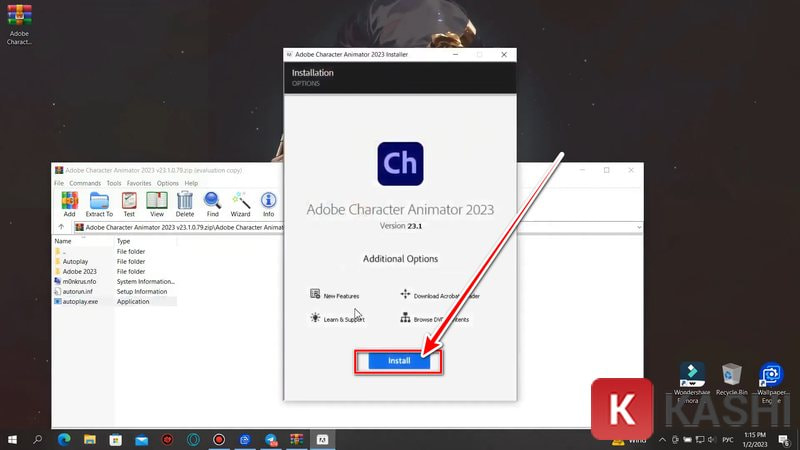Click the volume icon in system tray

tap(712, 440)
